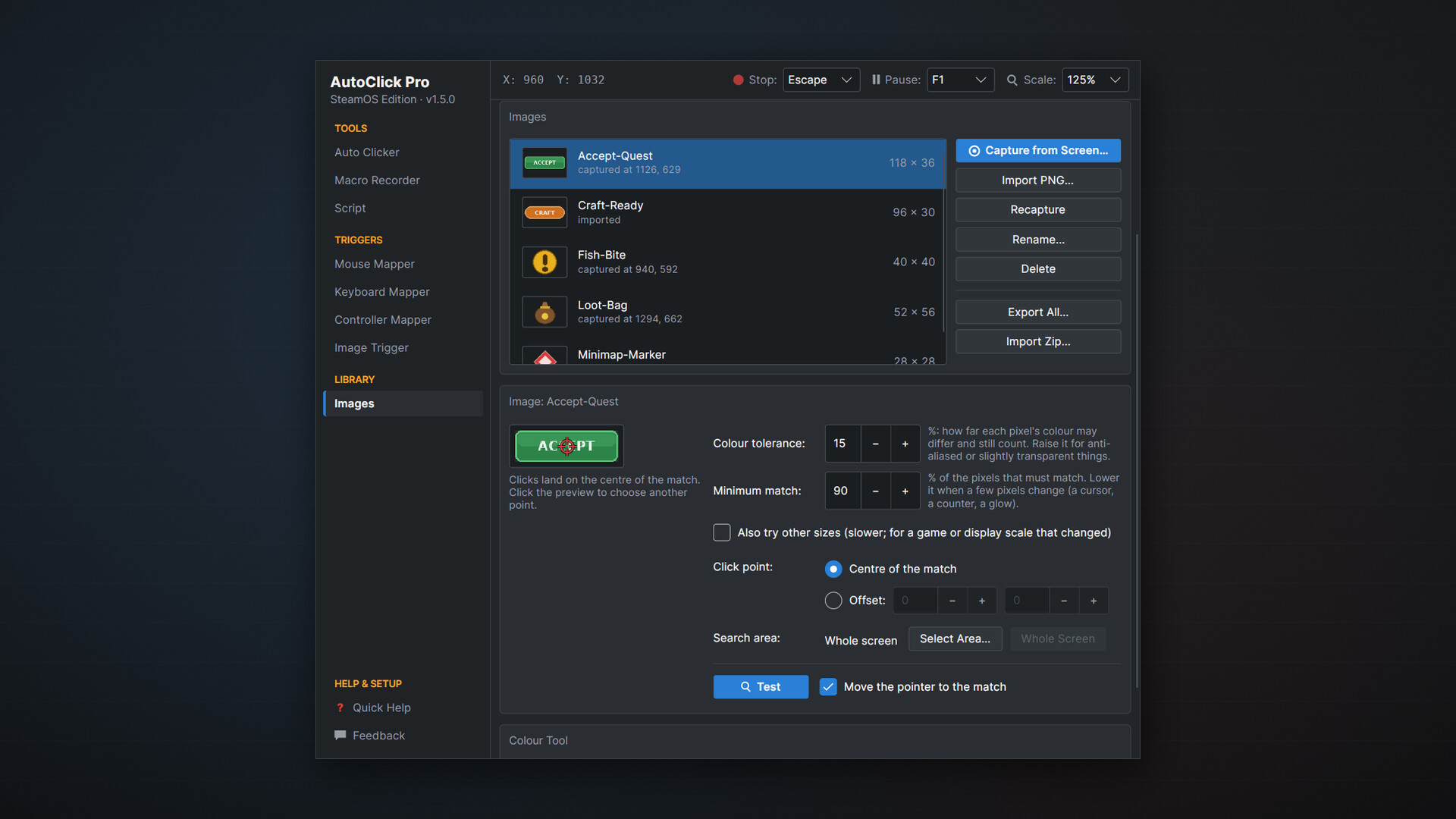
Task: Click the Loot-Bag thumbnail icon
Action: pos(544,312)
